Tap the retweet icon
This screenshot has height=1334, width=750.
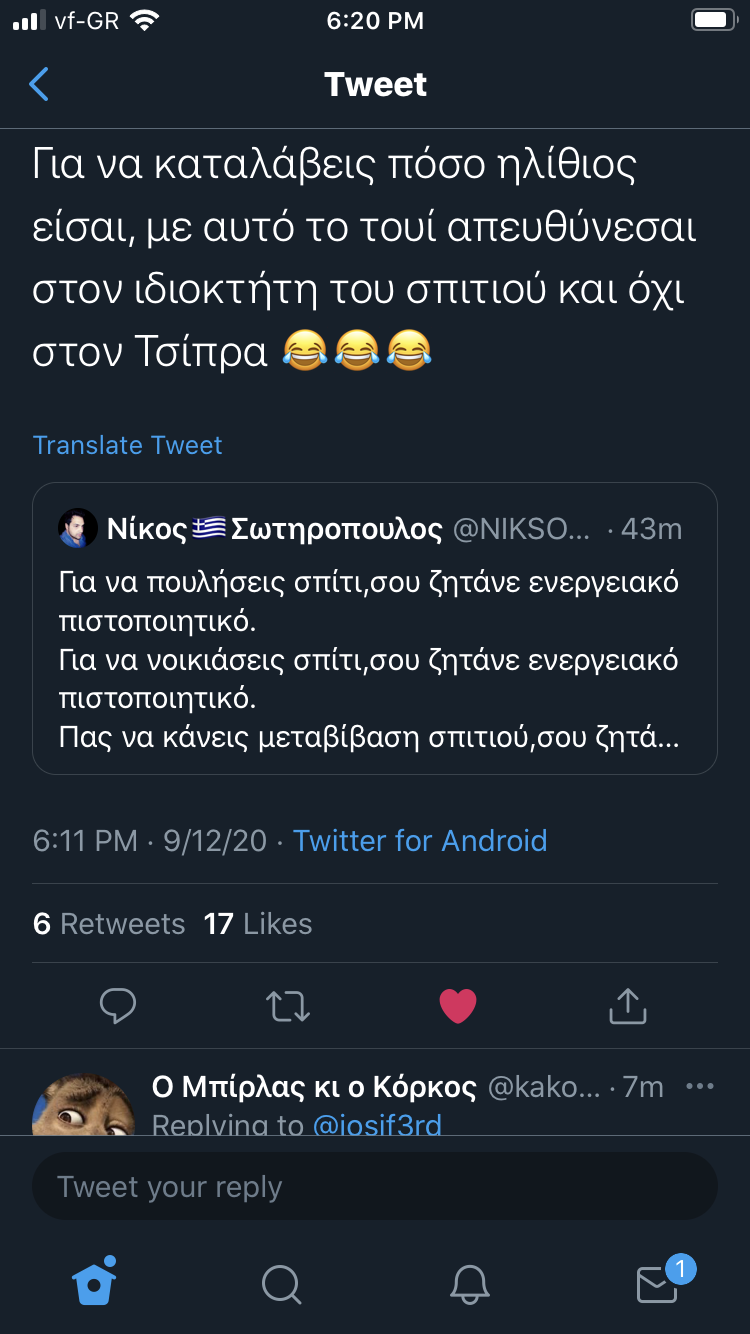click(x=288, y=1006)
